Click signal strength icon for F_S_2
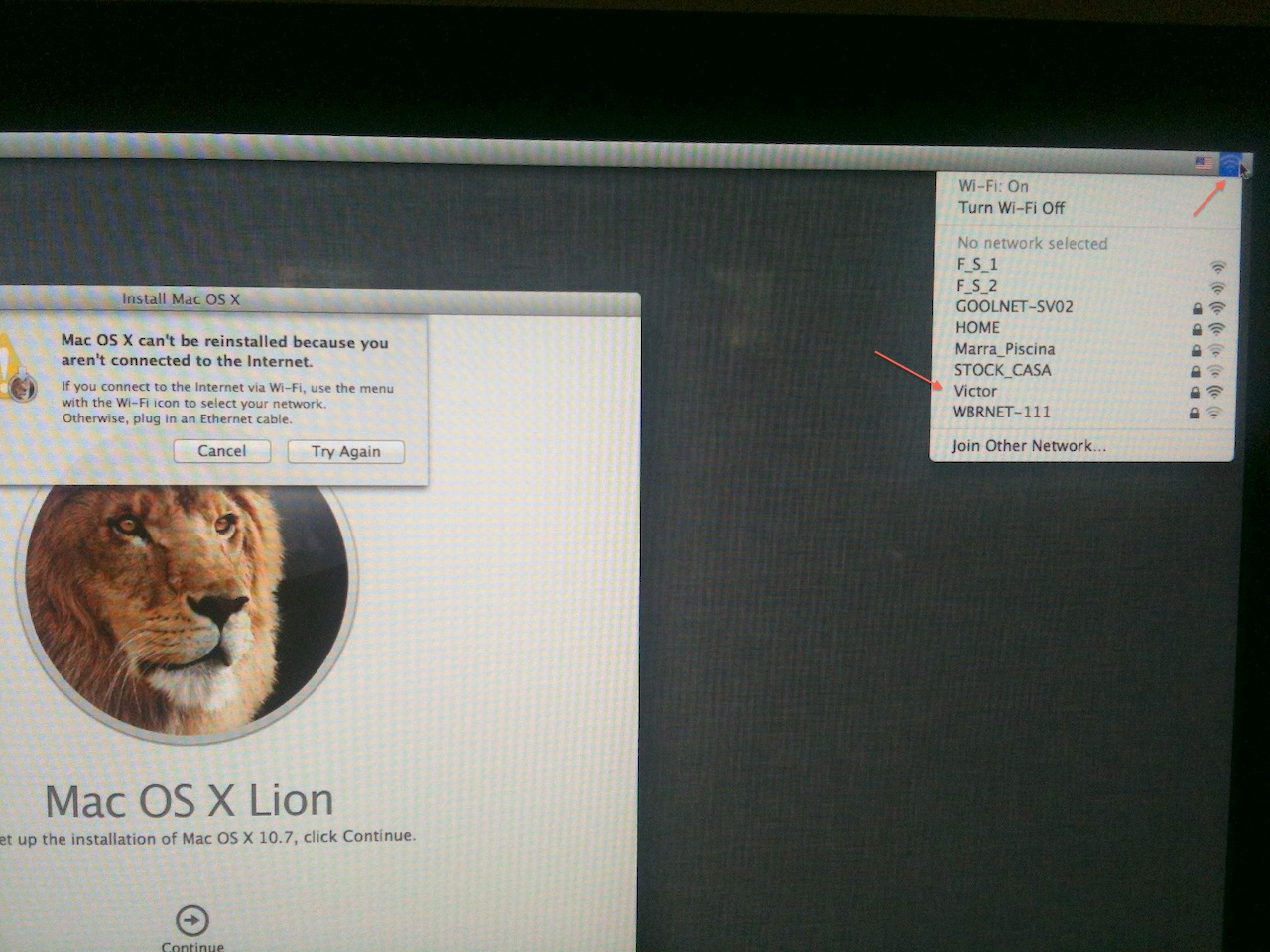This screenshot has width=1270, height=952. 1217,287
